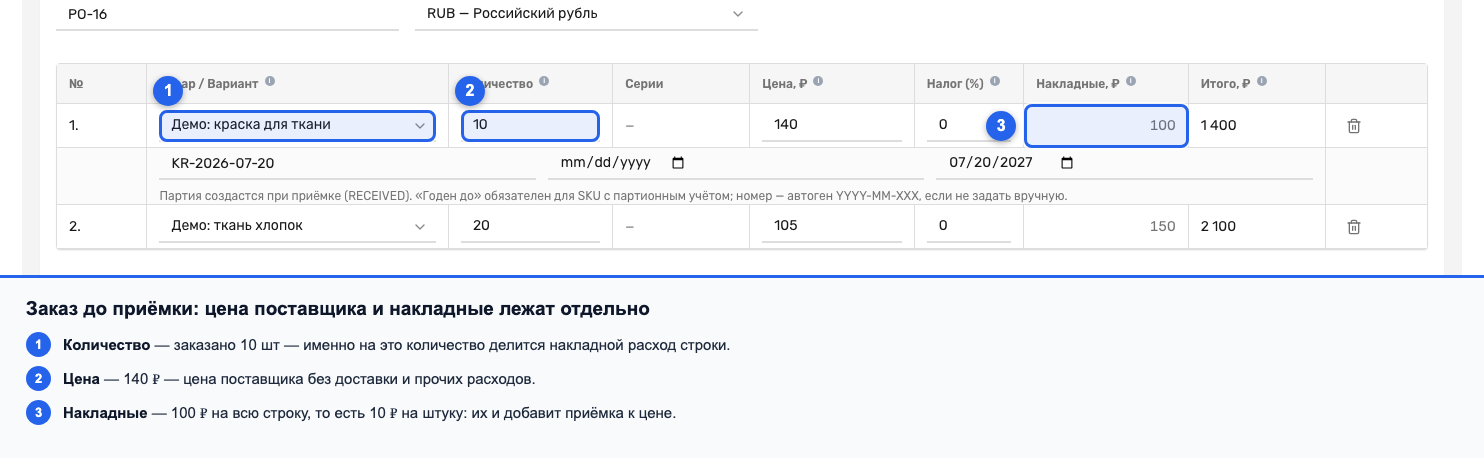
Task: Click row number '2.'
Action: [75, 226]
